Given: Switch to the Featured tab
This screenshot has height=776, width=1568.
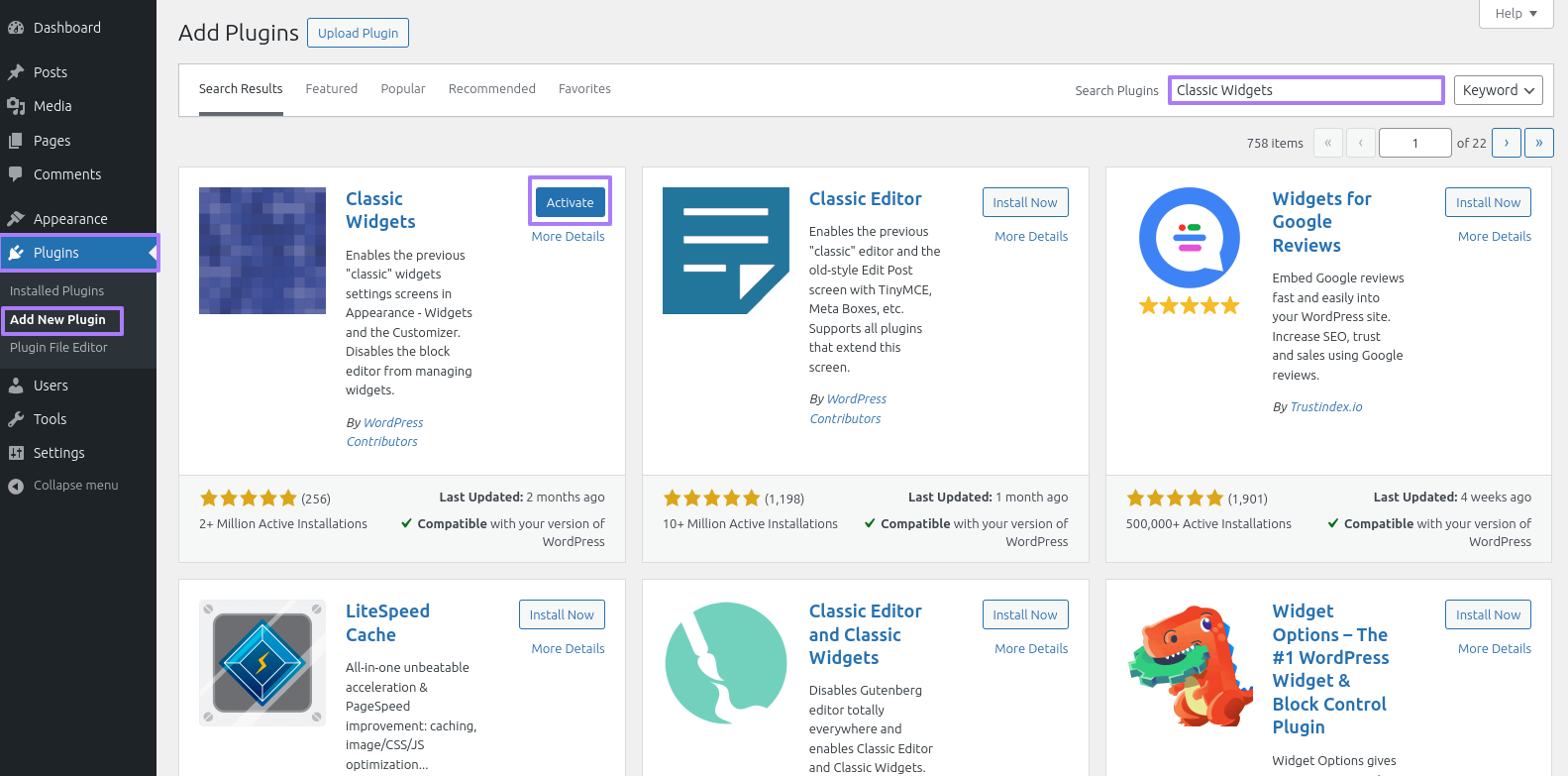Looking at the screenshot, I should tap(331, 89).
